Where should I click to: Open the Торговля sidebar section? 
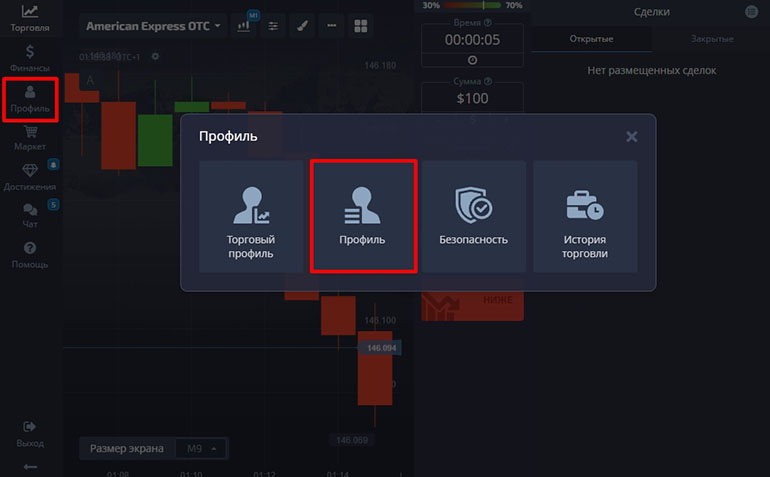point(29,18)
